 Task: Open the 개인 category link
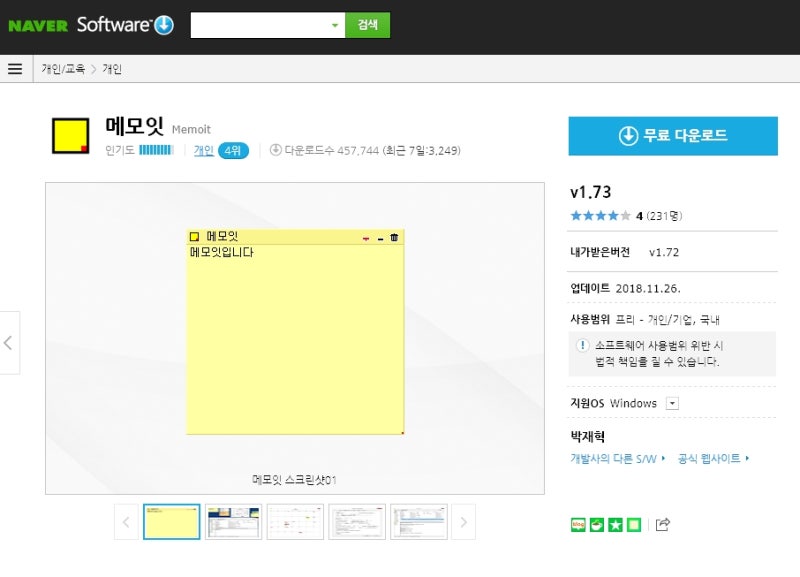[204, 150]
